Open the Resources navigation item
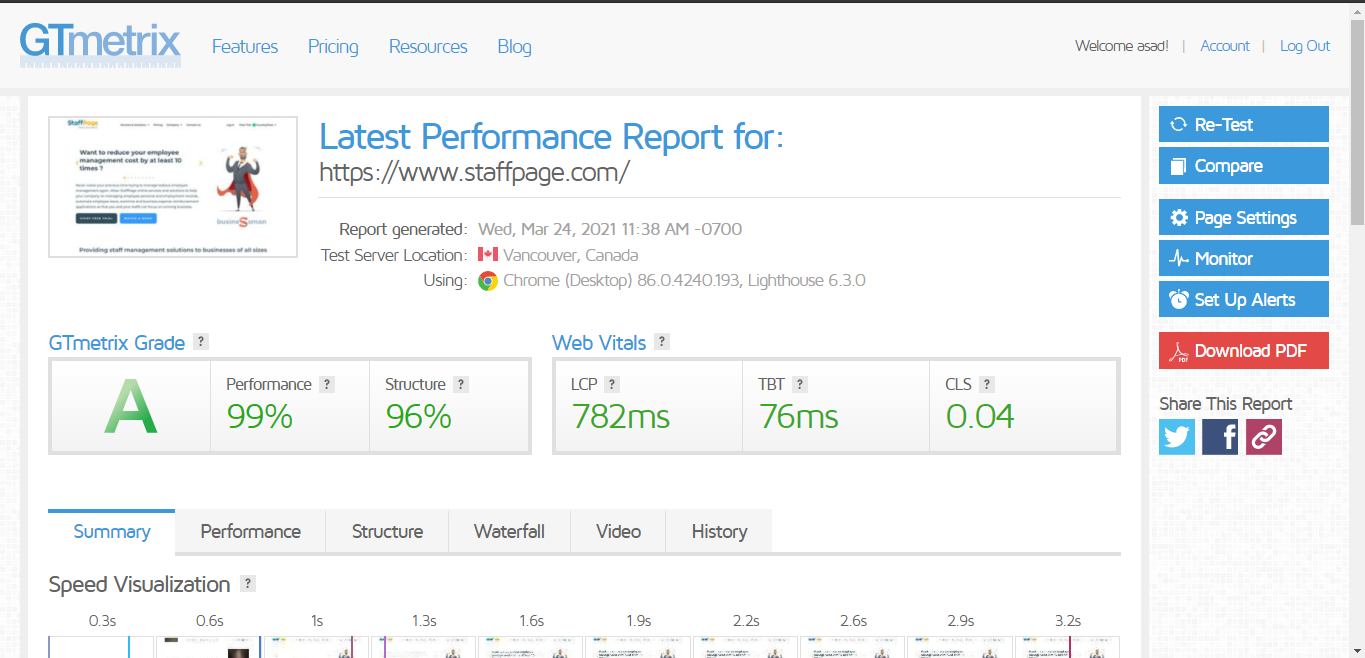The image size is (1365, 658). pos(427,46)
